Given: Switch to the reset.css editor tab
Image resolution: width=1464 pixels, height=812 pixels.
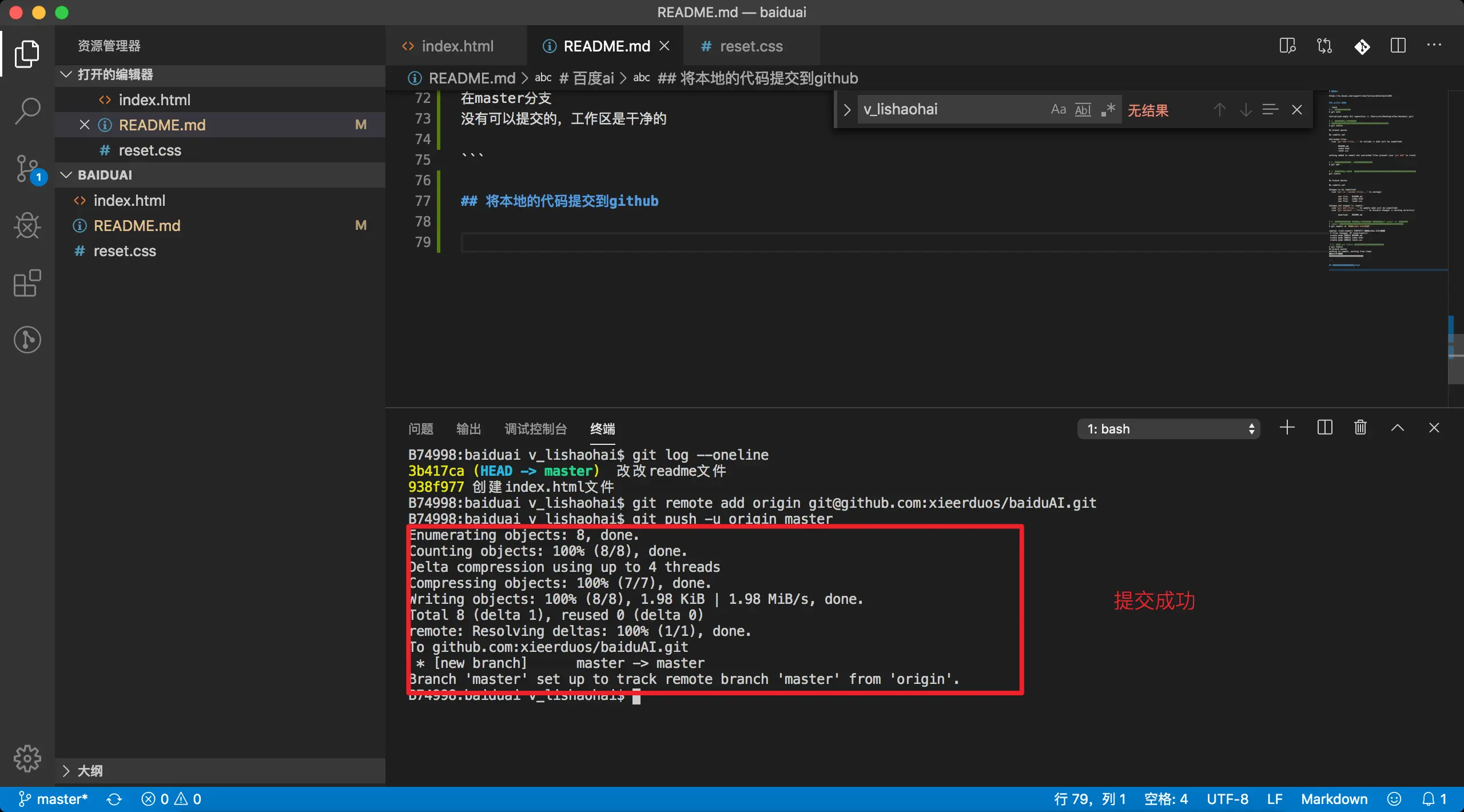Looking at the screenshot, I should (x=750, y=46).
